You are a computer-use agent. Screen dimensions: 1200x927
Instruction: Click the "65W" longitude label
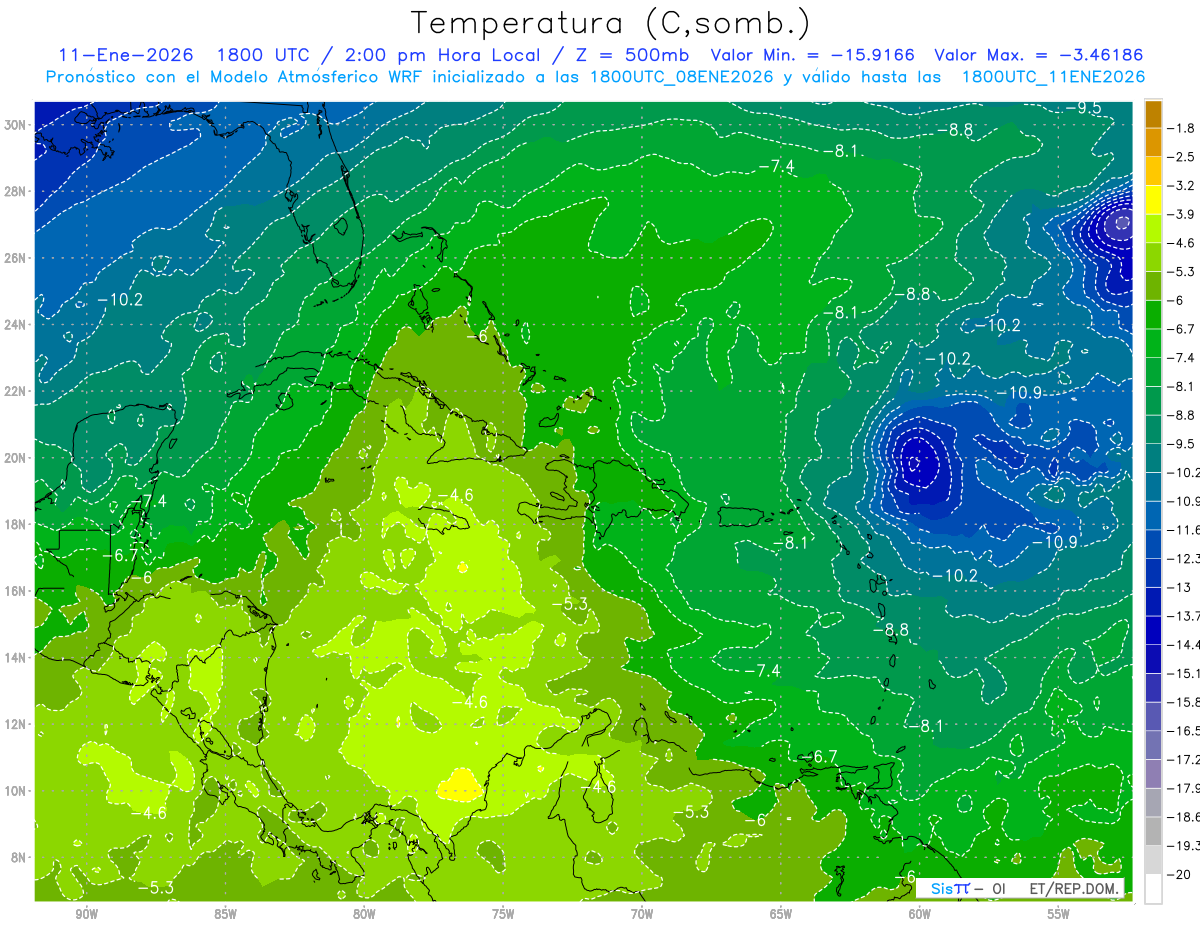coord(781,914)
